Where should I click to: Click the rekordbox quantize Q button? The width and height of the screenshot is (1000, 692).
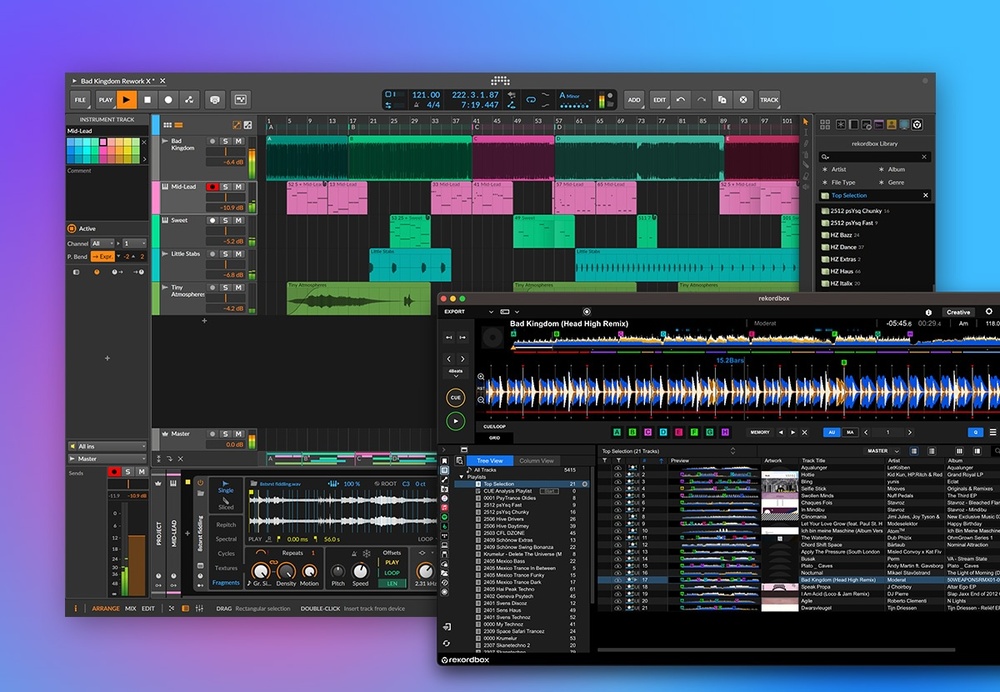click(x=975, y=432)
